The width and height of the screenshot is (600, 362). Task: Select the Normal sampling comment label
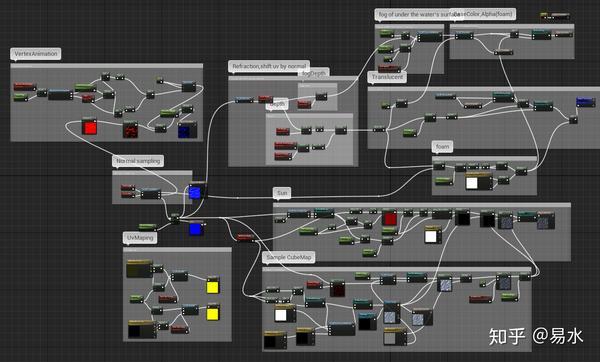[x=138, y=161]
